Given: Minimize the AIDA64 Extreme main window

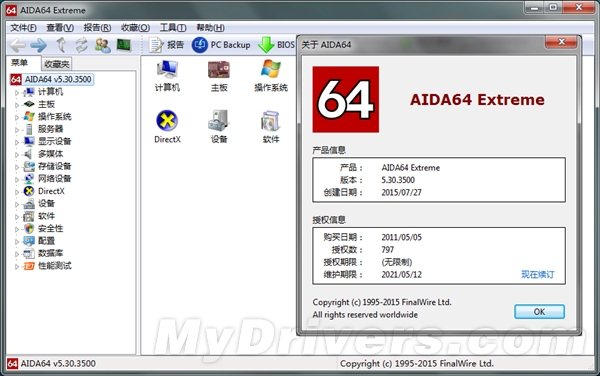Looking at the screenshot, I should pos(535,7).
